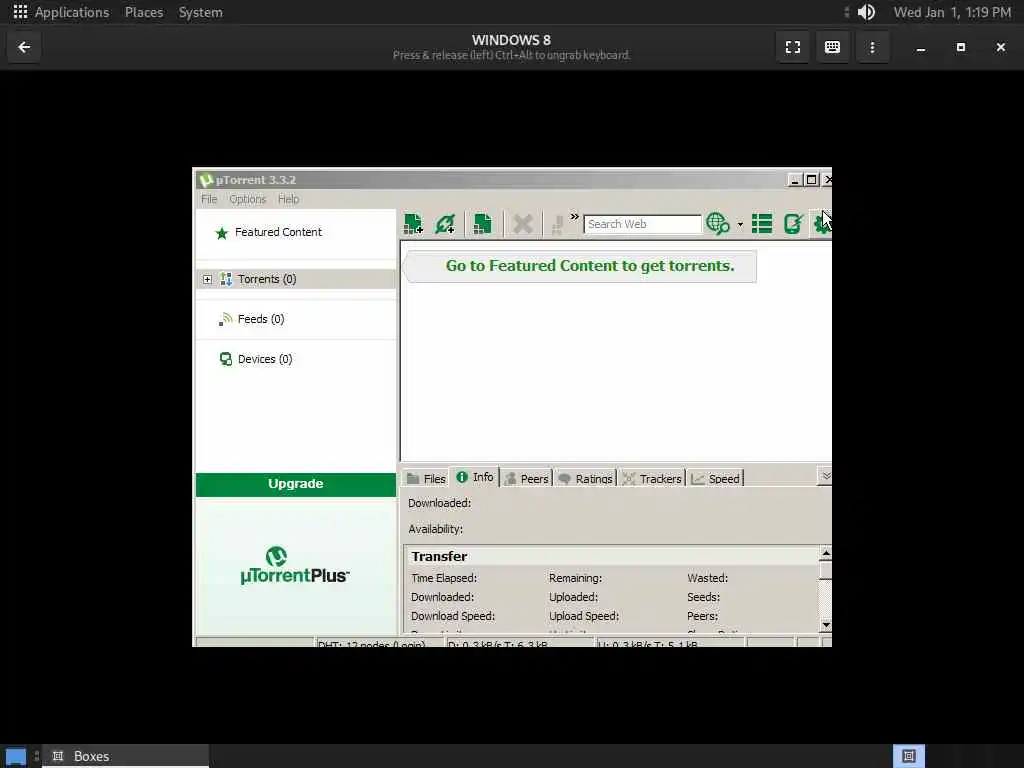Click the Create New Torrent icon

tap(483, 224)
